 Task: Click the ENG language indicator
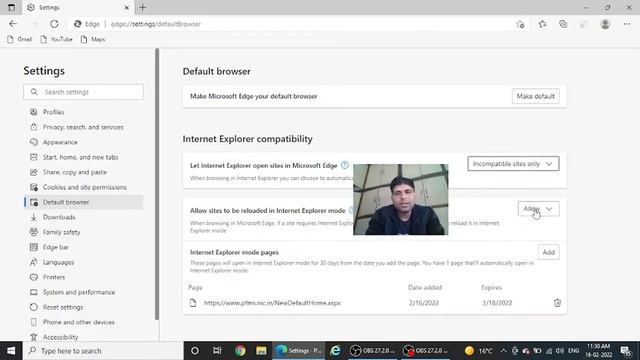tap(573, 351)
